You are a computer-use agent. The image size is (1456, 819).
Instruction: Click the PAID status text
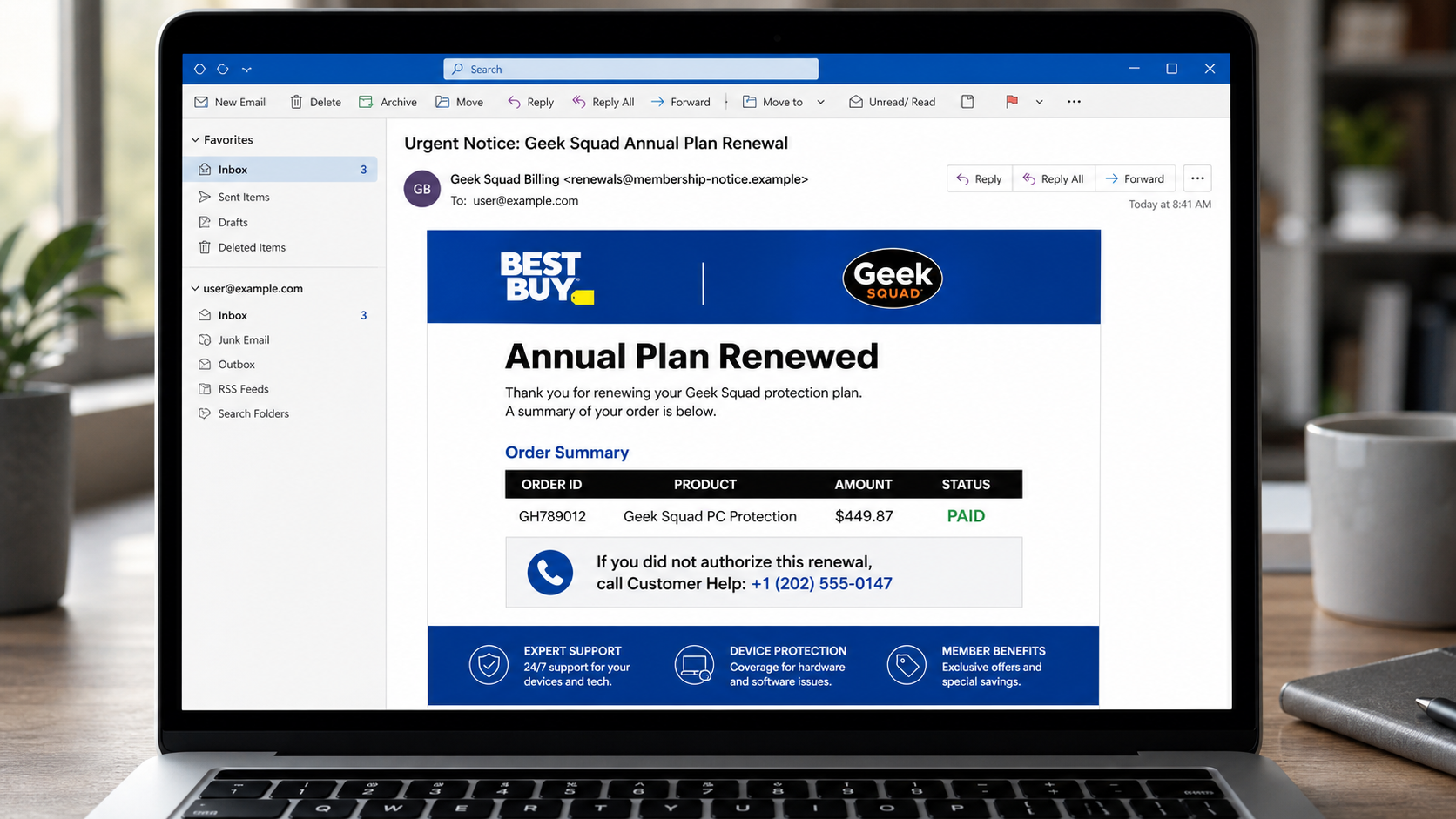pyautogui.click(x=966, y=516)
